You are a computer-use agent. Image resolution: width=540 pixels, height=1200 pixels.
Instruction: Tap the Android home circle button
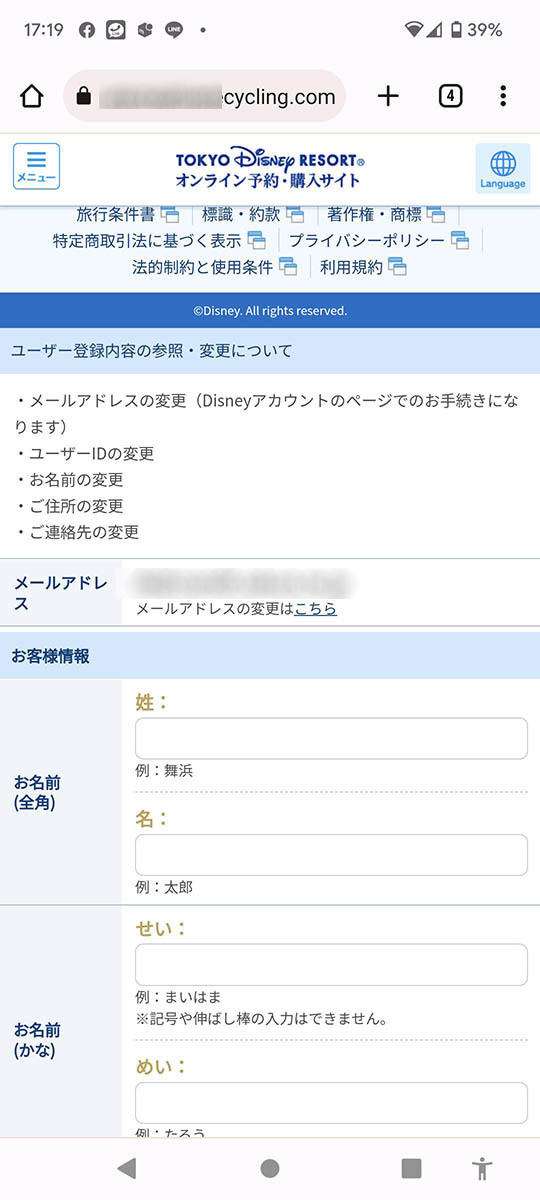pyautogui.click(x=270, y=1168)
